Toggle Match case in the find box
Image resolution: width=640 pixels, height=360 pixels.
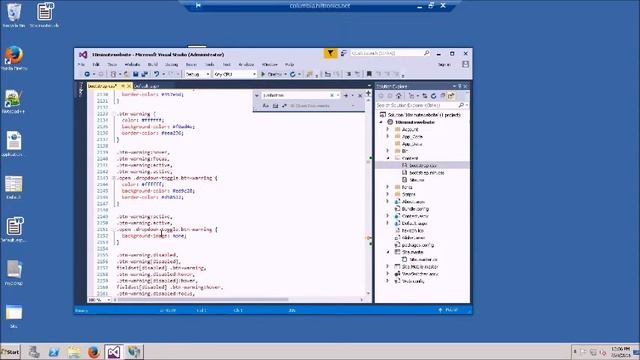(x=266, y=106)
